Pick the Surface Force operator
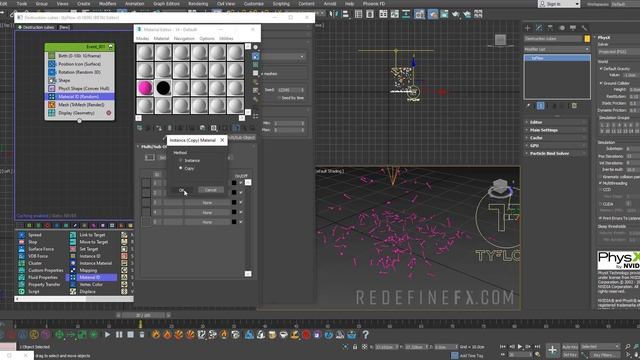Image resolution: width=640 pixels, height=360 pixels. (41, 249)
